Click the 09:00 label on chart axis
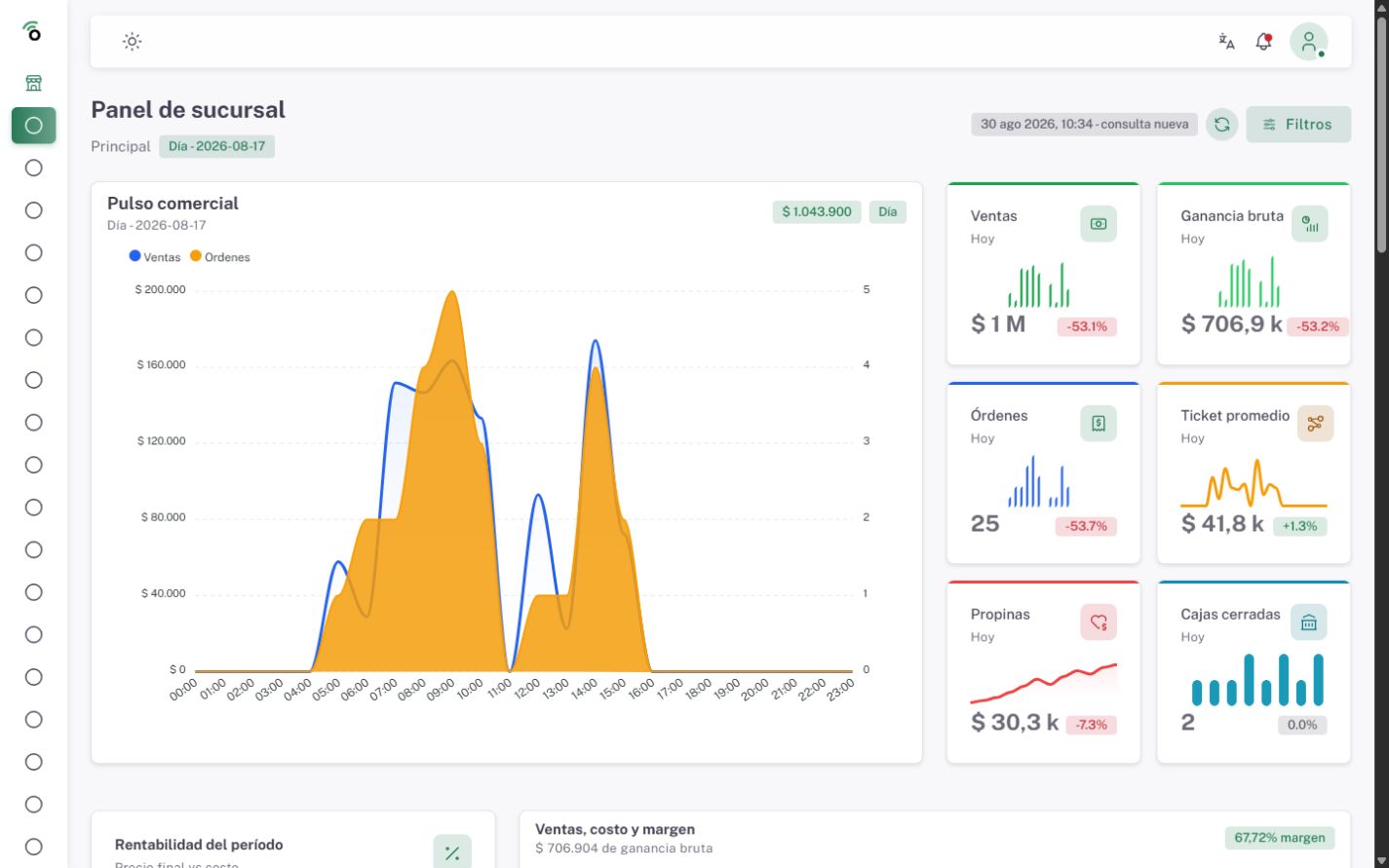The image size is (1389, 868). click(441, 690)
